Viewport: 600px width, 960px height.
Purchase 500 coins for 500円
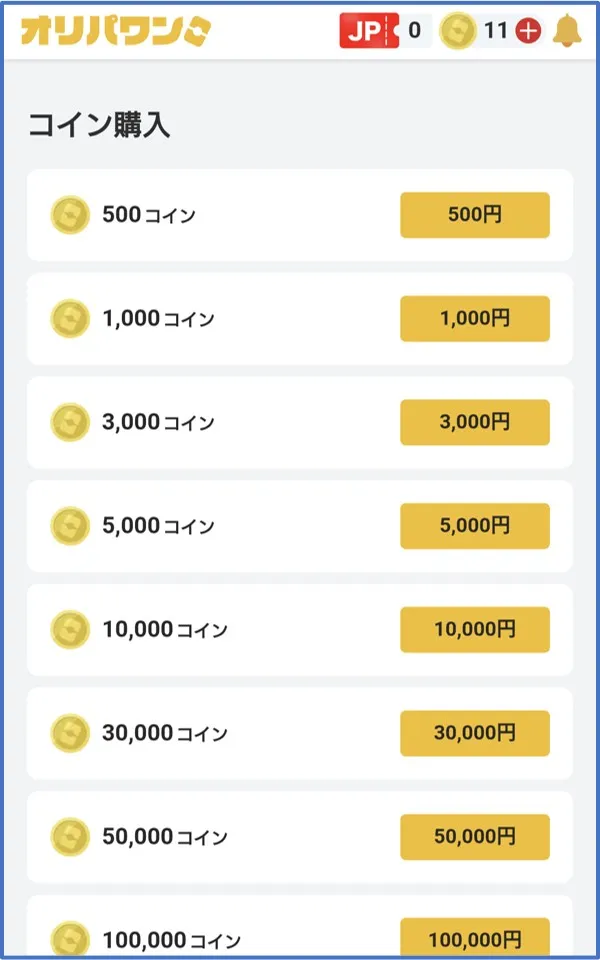474,213
